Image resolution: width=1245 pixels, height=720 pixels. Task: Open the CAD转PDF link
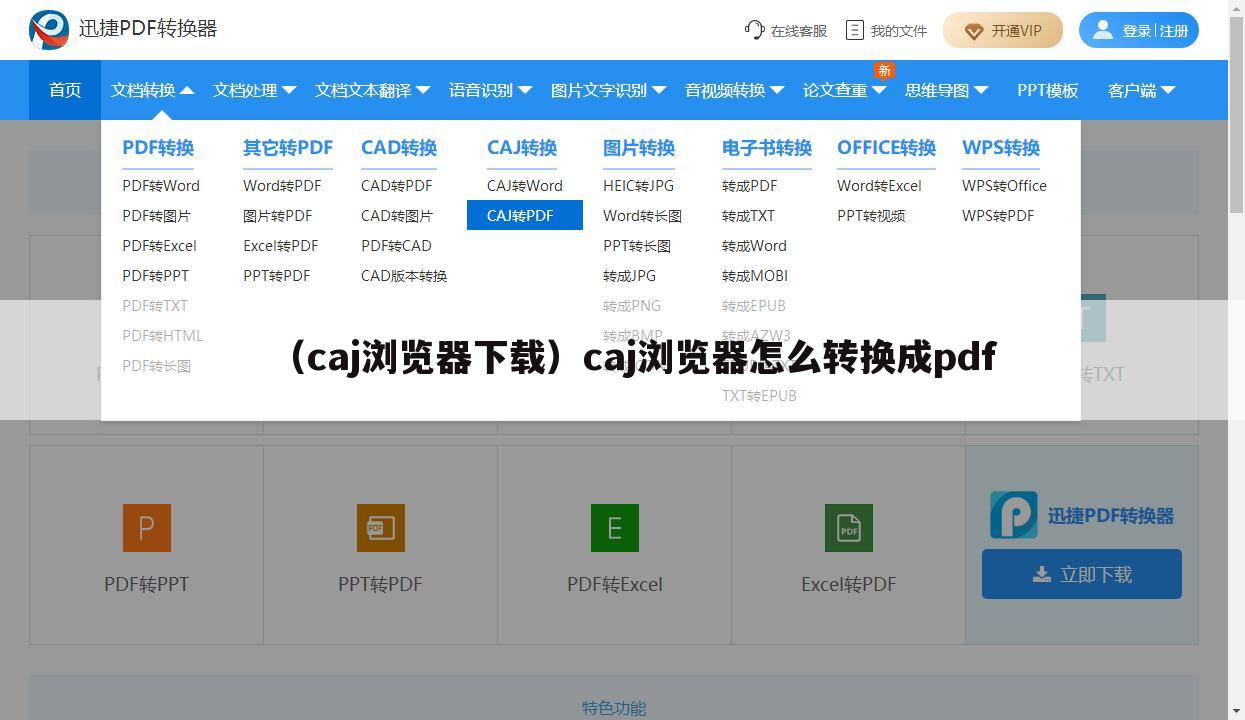[397, 185]
